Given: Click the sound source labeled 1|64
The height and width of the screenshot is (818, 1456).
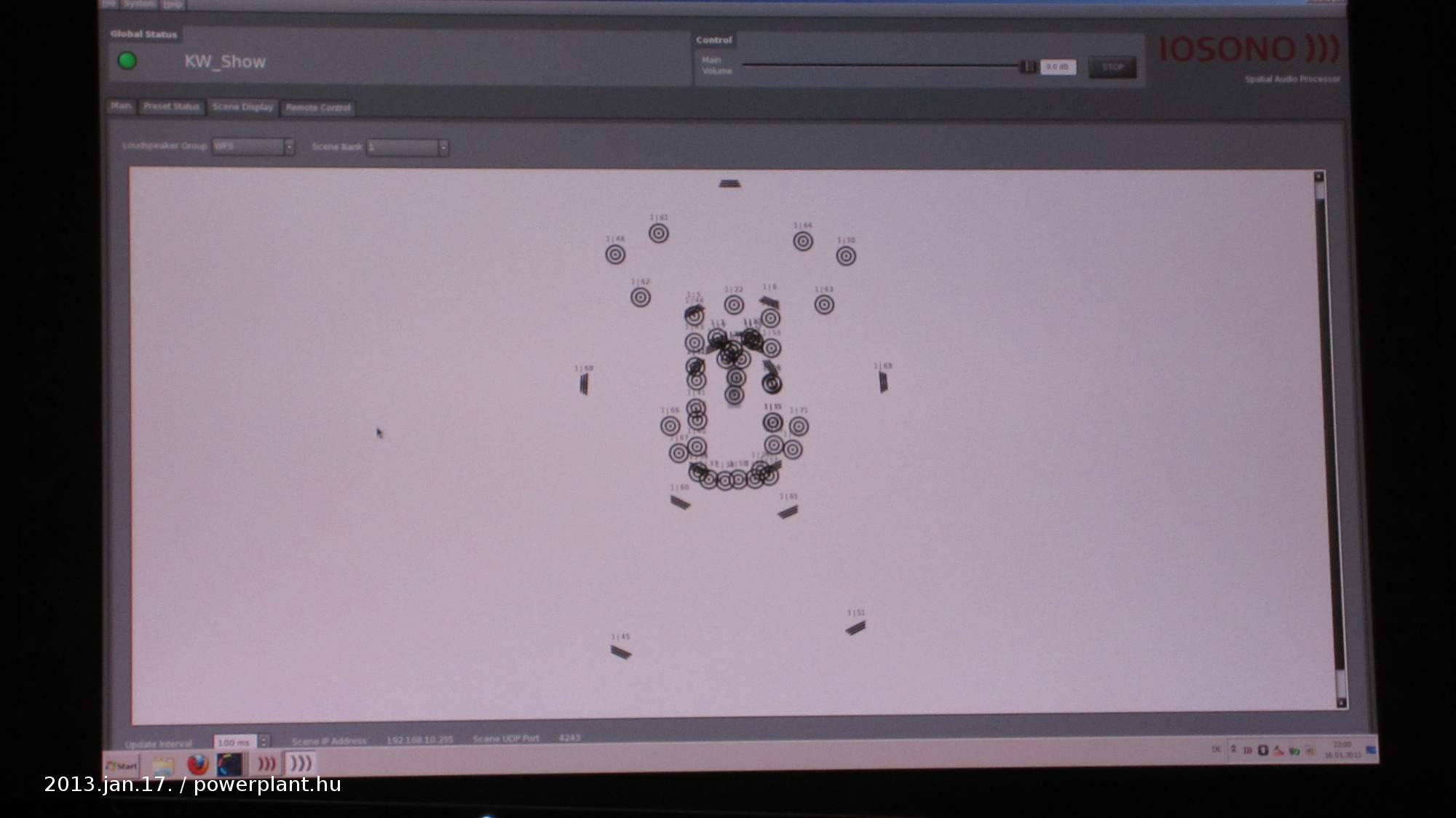Looking at the screenshot, I should pos(803,241).
